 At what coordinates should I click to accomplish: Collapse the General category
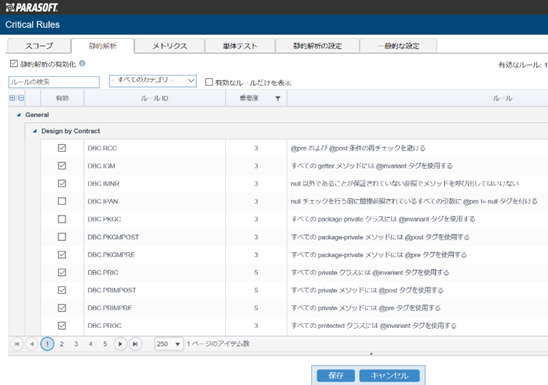pos(19,115)
